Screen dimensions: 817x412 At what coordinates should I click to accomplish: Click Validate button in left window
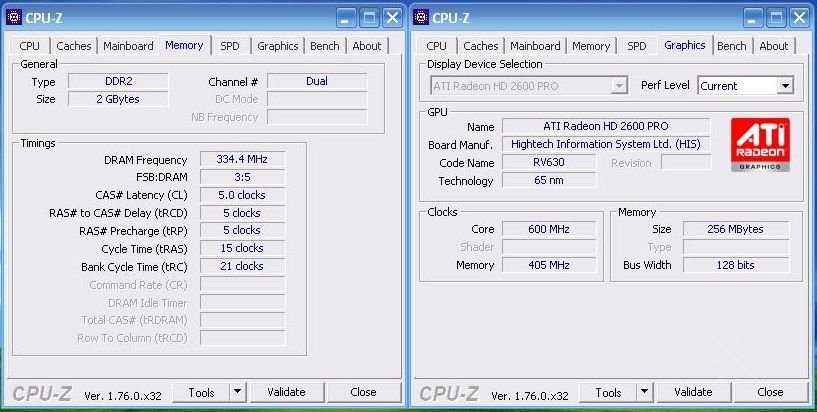pos(287,392)
